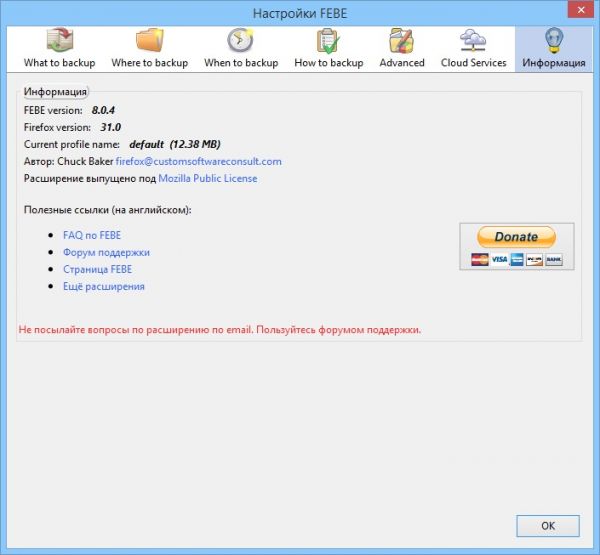Switch to Cloud Services tab label
Image resolution: width=600 pixels, height=555 pixels.
pyautogui.click(x=474, y=63)
